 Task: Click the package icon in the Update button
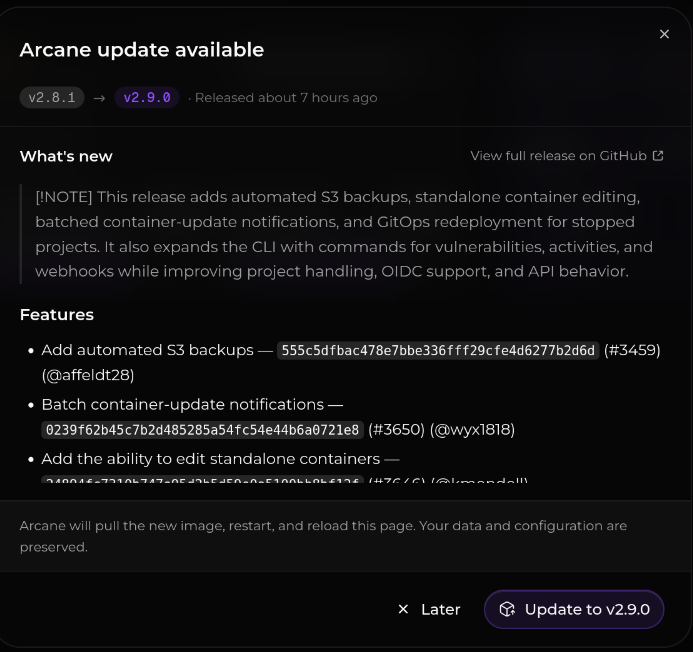[x=507, y=609]
